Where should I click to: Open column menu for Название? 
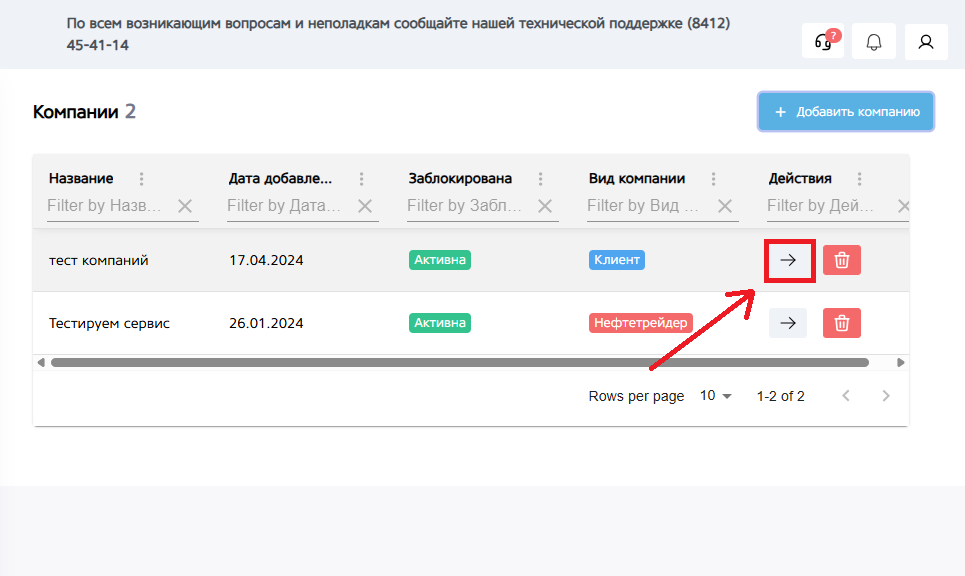coord(142,178)
